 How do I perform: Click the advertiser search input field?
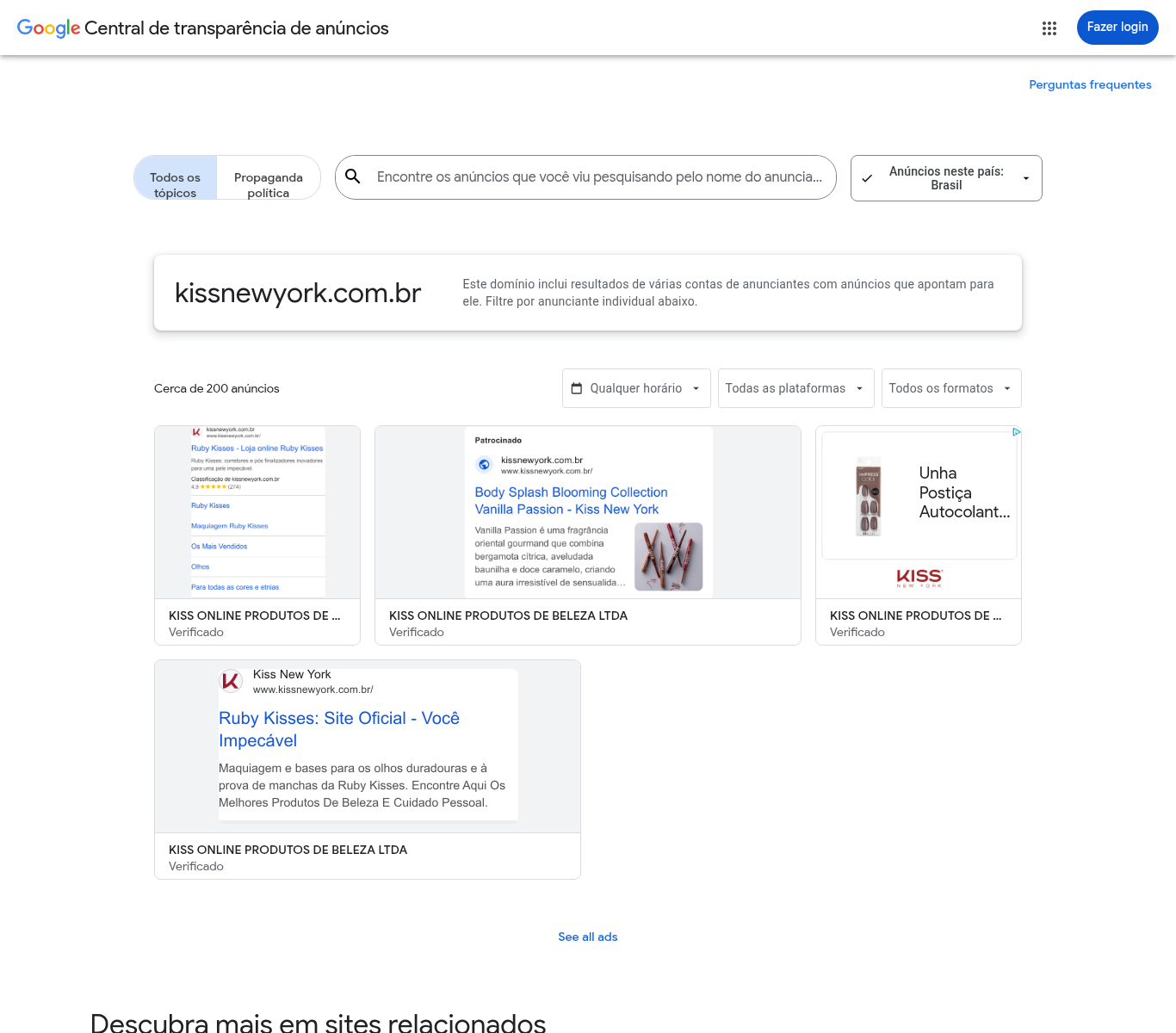[x=600, y=177]
